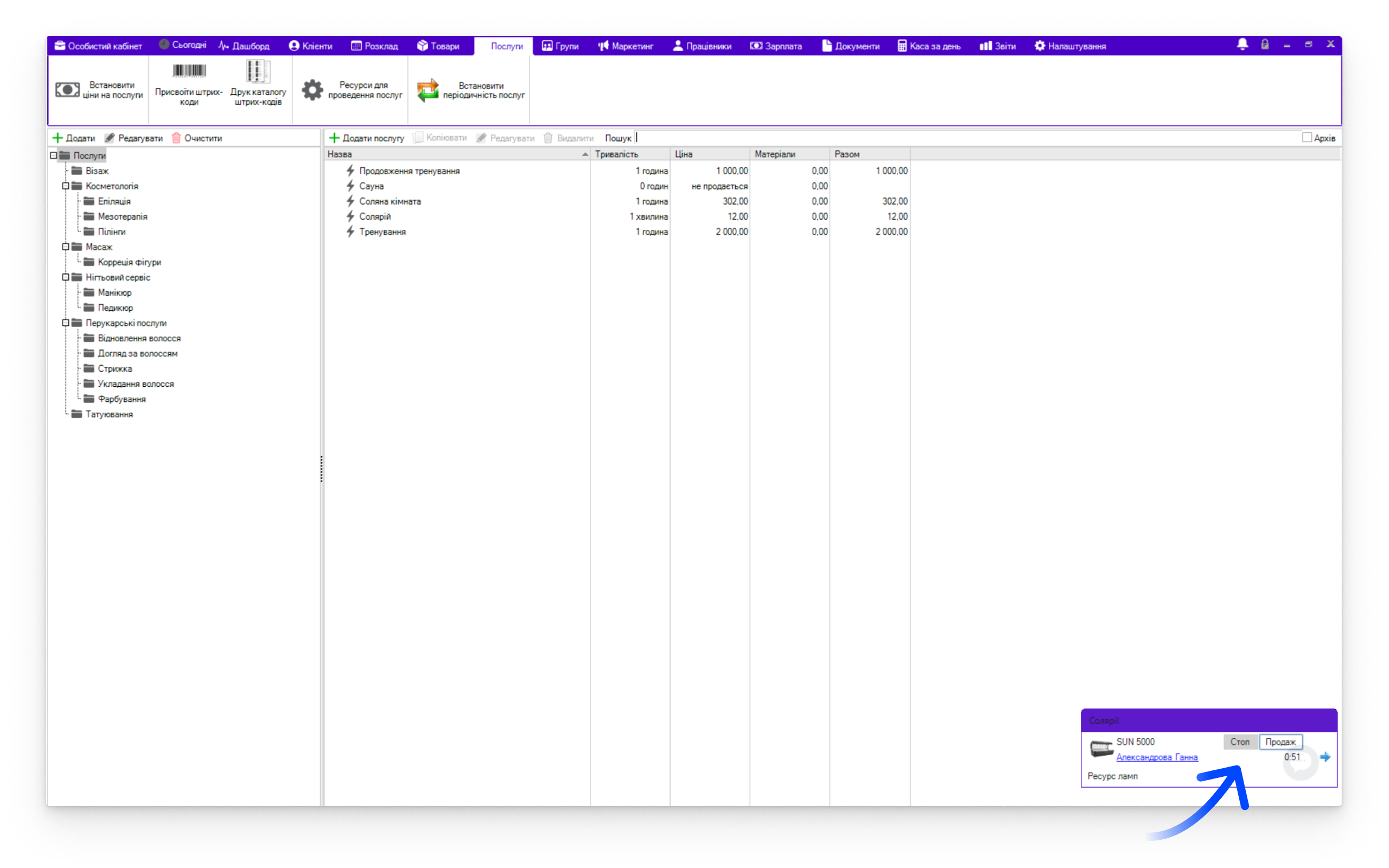
Task: Open the Особистий кабінет tab
Action: click(98, 46)
